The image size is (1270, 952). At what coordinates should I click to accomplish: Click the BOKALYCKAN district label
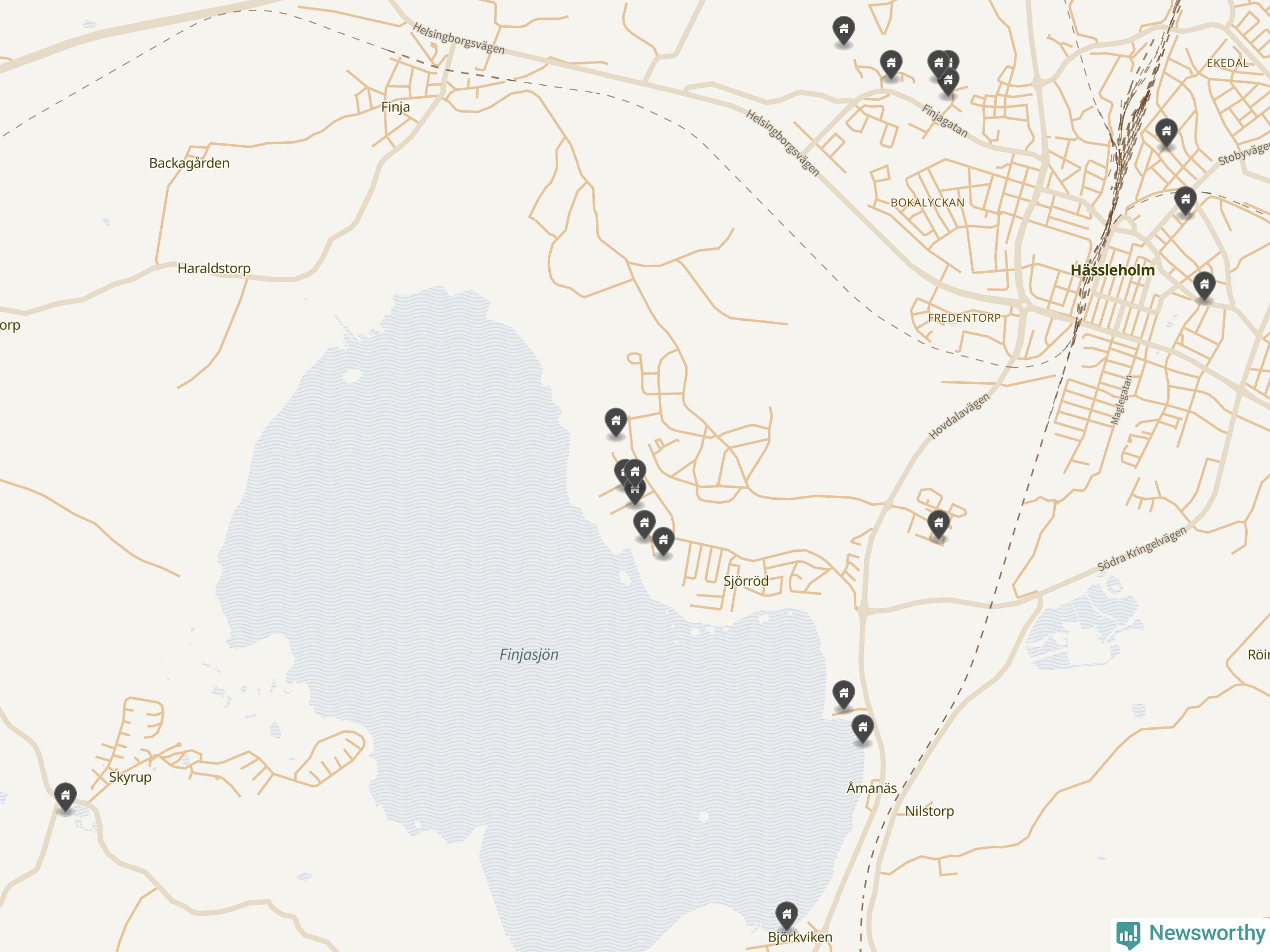coord(927,203)
